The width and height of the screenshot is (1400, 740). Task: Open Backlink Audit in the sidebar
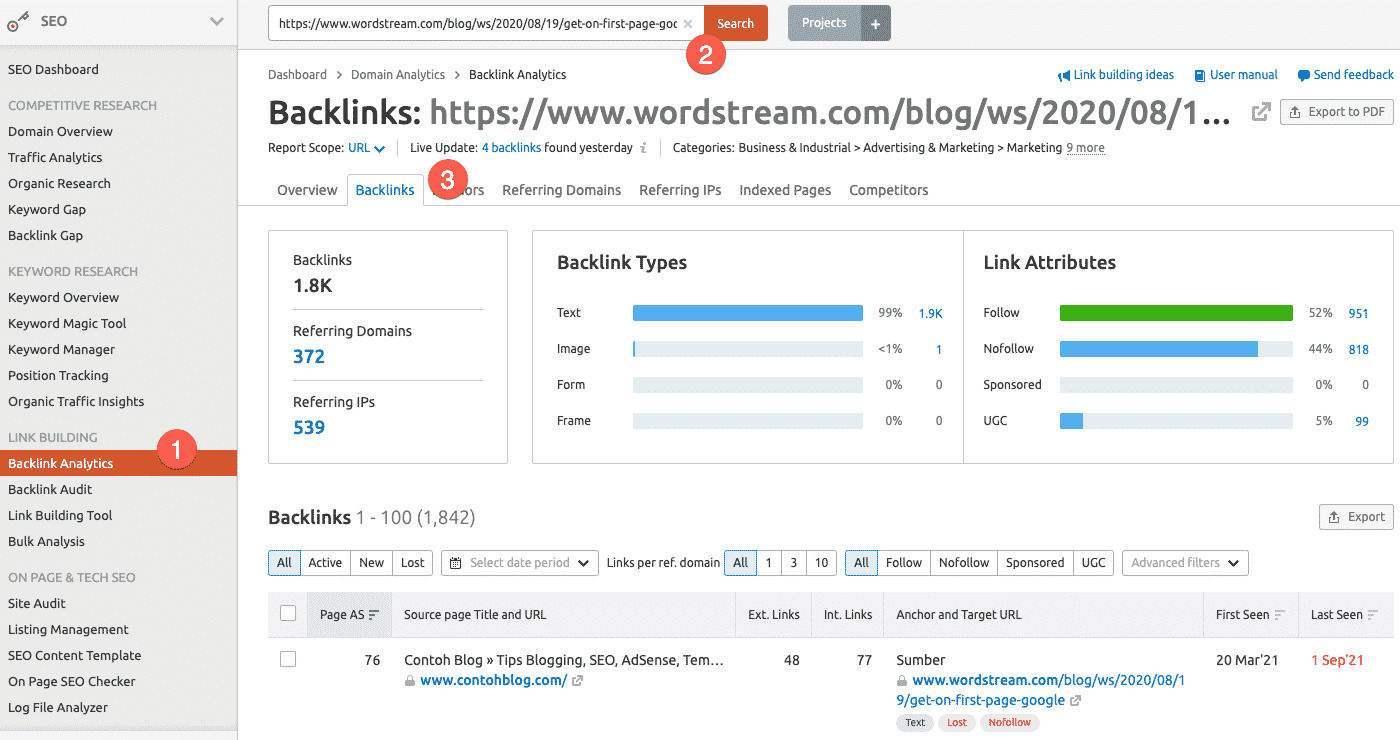click(x=50, y=490)
